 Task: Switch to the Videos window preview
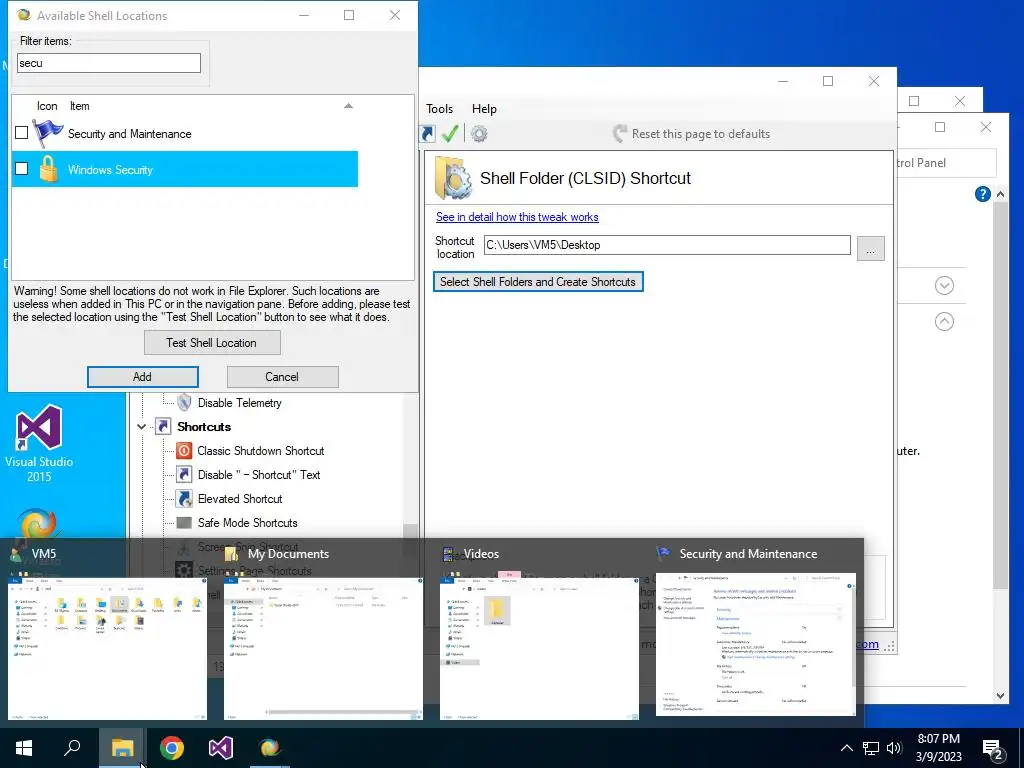[539, 648]
